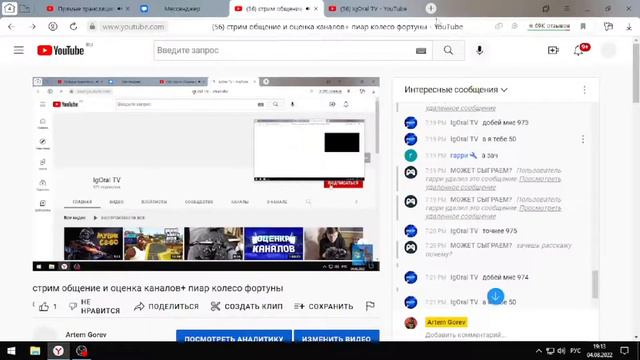Click ИЗМЕНИТЬ ВИДЕО button
This screenshot has width=640, height=360.
tap(336, 337)
